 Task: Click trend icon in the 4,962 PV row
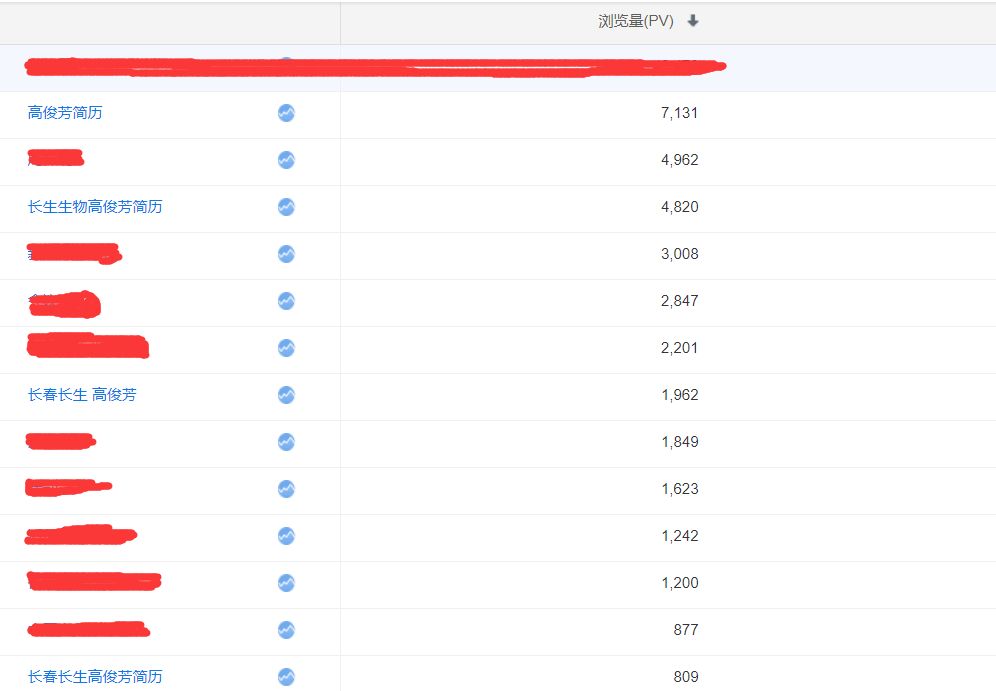pos(286,160)
